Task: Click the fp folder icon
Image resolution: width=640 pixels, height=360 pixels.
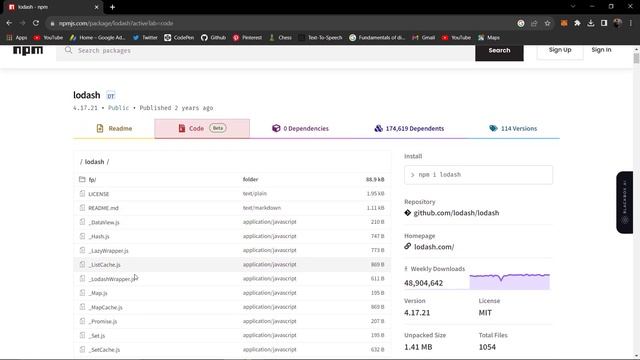Action: [x=82, y=179]
